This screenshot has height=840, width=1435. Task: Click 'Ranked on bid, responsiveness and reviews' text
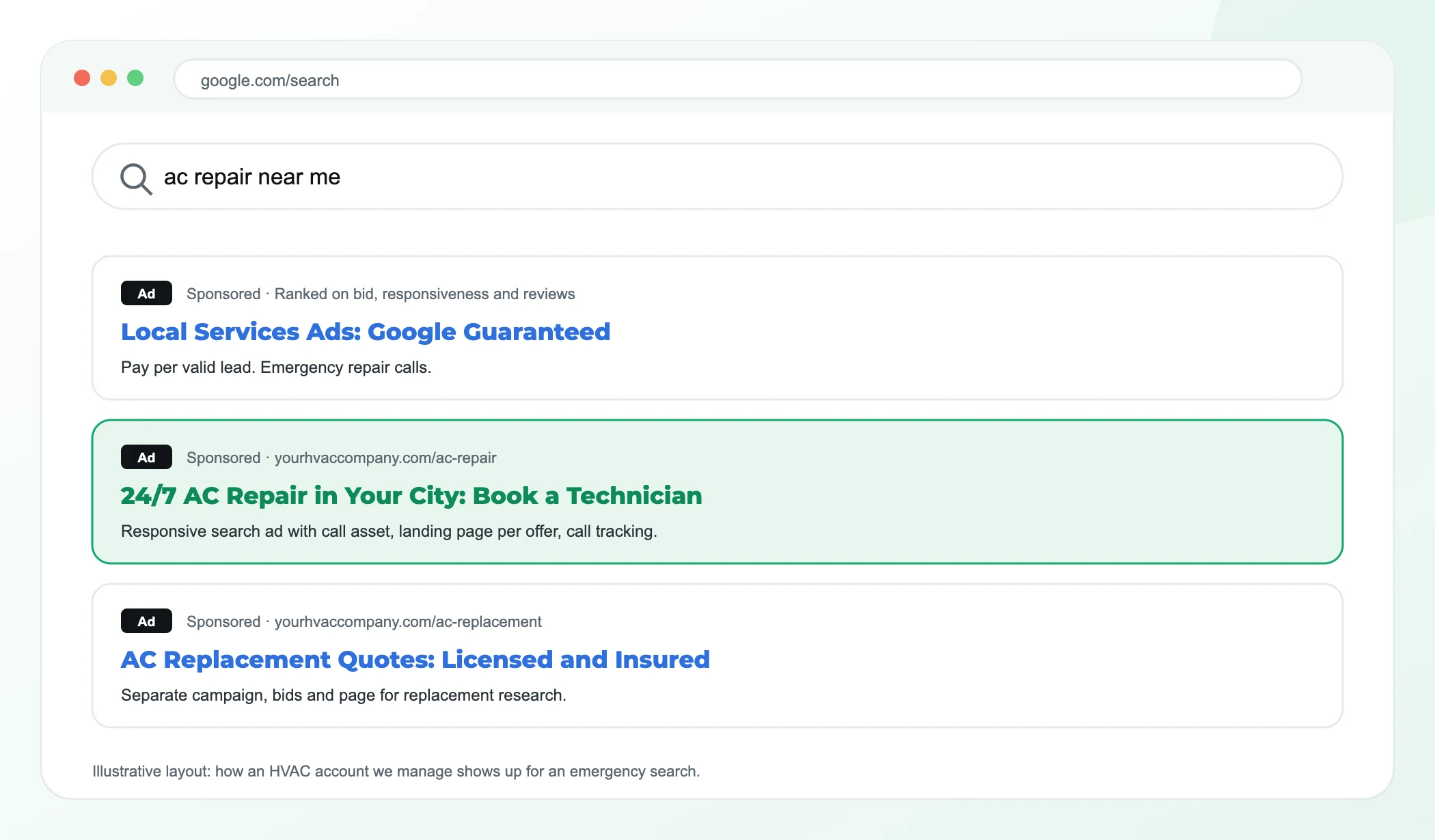(424, 294)
